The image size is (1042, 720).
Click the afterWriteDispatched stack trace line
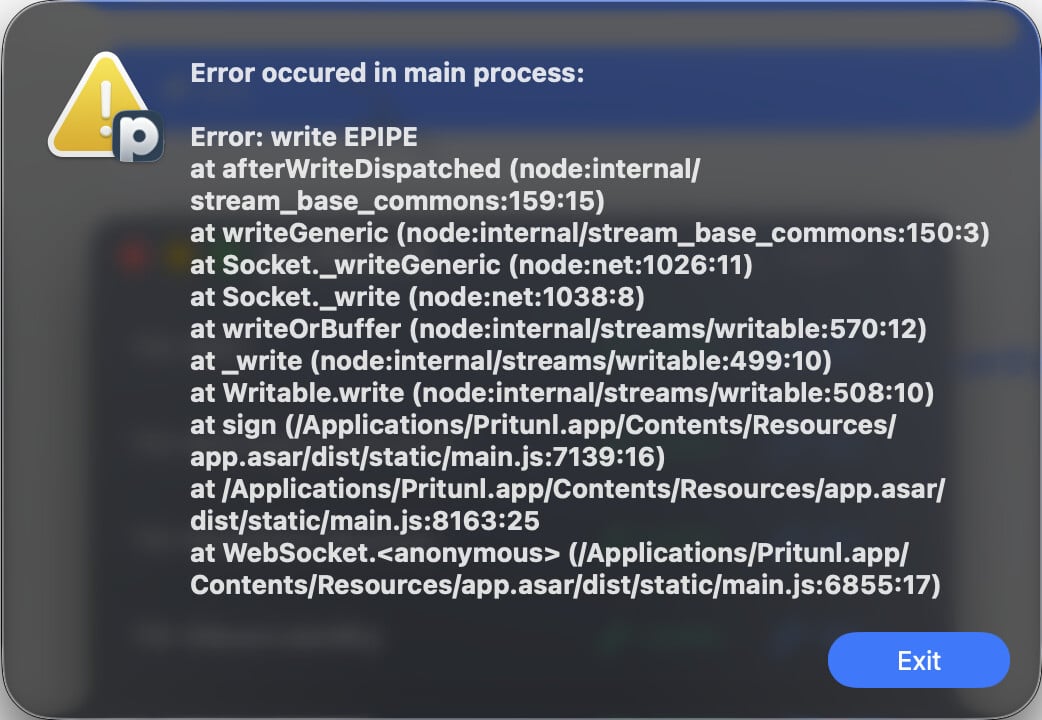coord(445,169)
